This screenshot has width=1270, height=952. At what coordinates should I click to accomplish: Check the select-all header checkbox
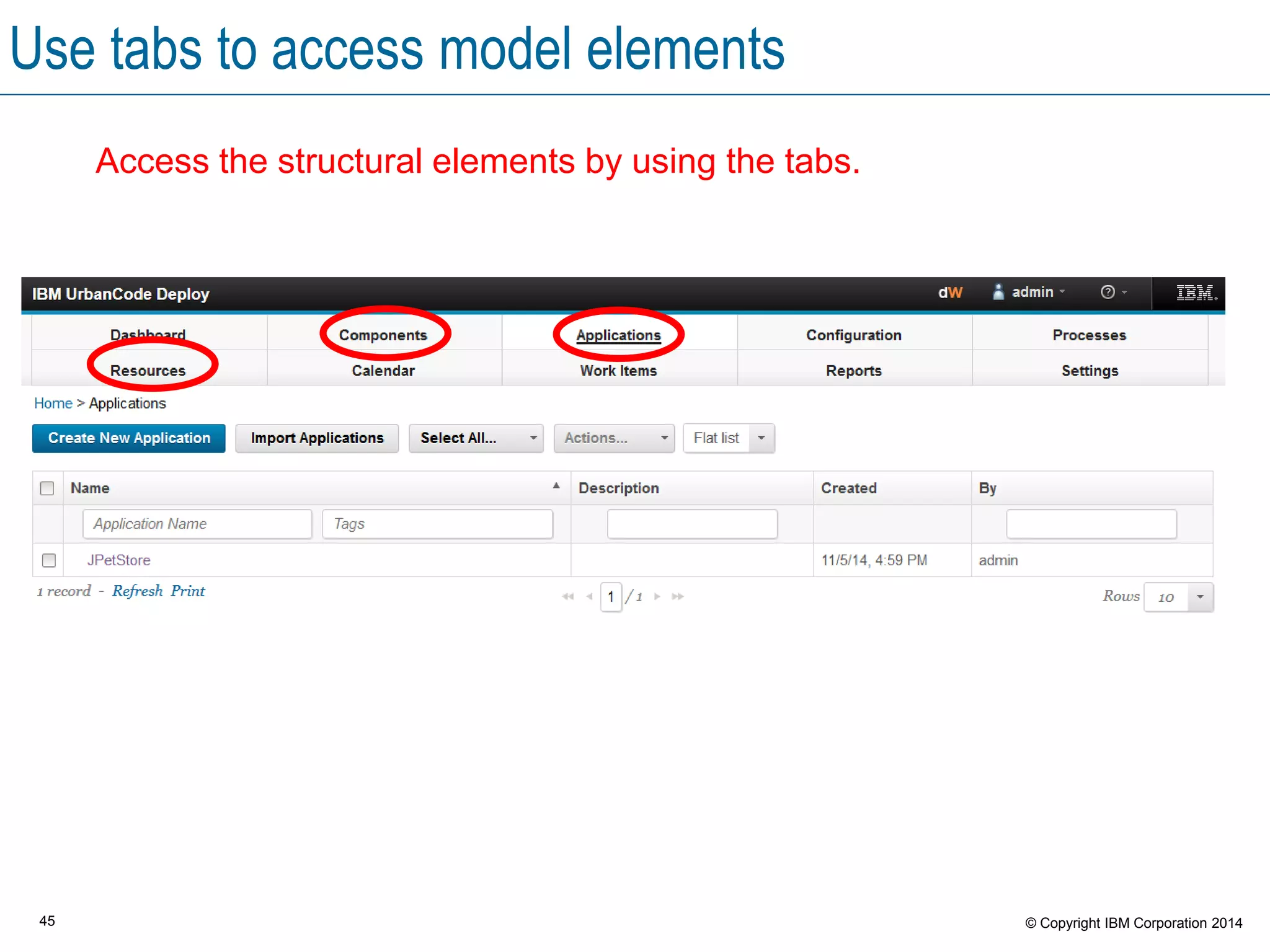[47, 488]
